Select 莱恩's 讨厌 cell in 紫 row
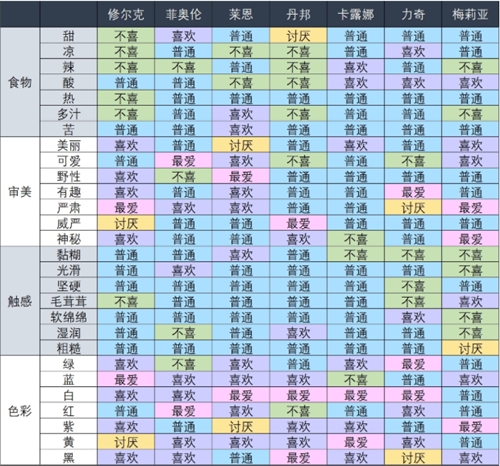Viewport: 500px width, 466px height. tap(241, 426)
